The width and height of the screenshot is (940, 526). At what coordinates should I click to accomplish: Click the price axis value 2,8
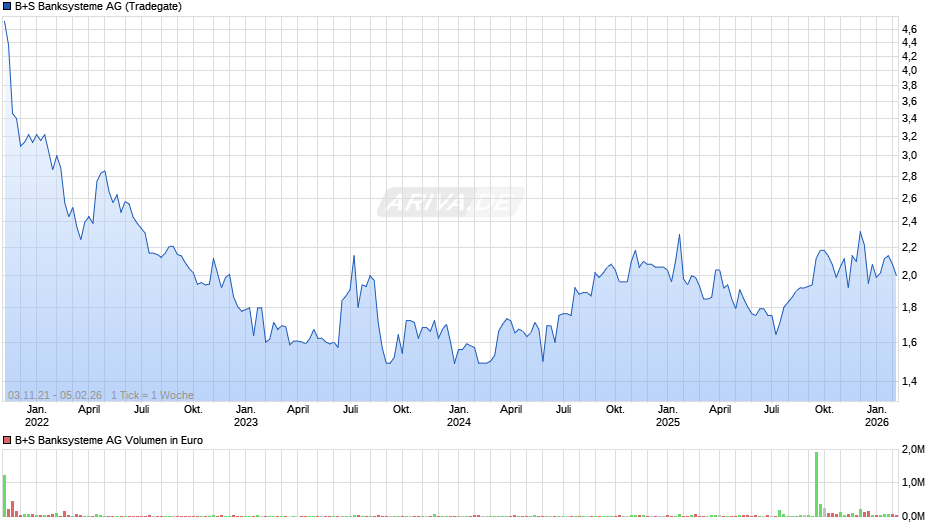coord(909,176)
